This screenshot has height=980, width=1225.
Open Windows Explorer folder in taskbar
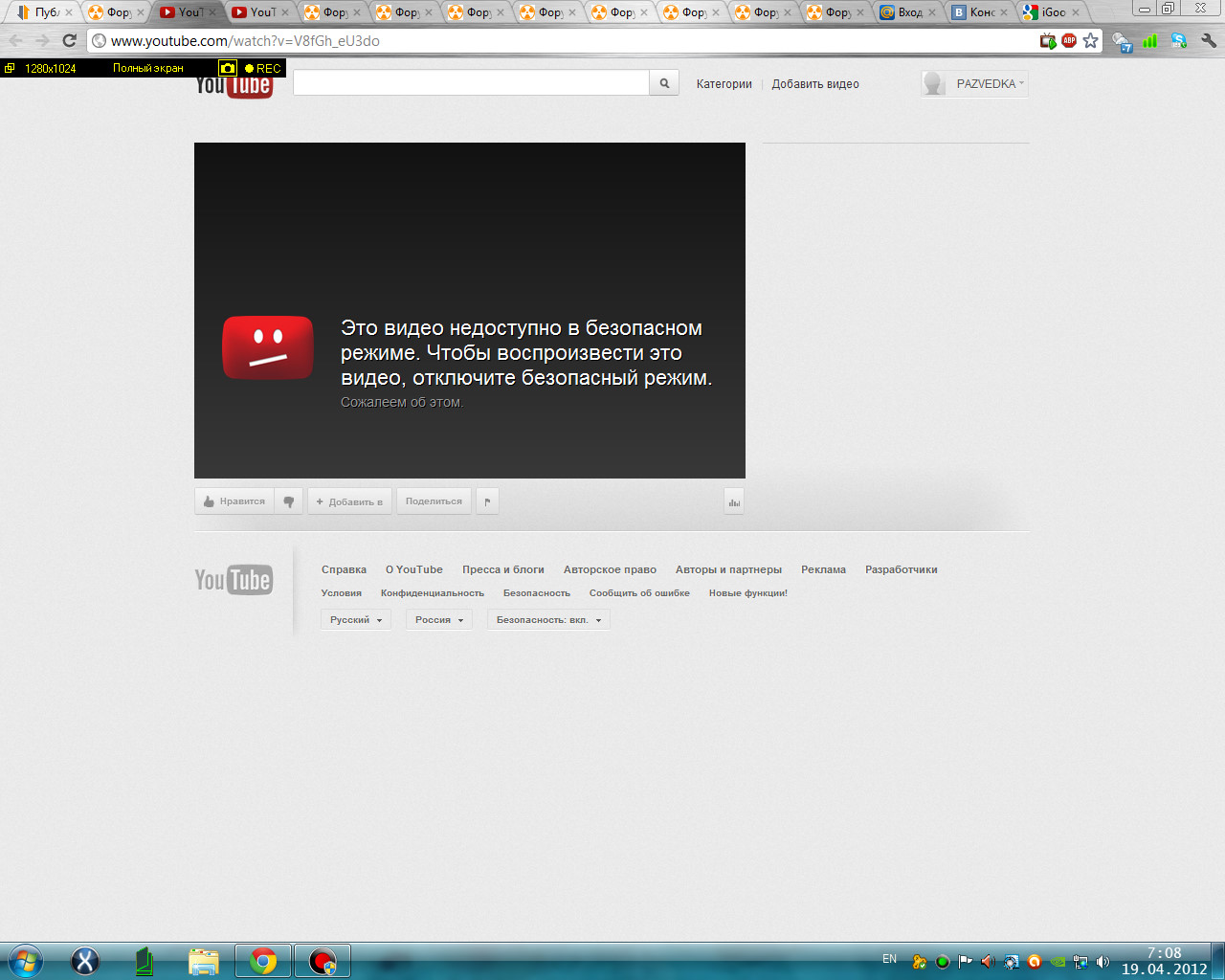(203, 961)
